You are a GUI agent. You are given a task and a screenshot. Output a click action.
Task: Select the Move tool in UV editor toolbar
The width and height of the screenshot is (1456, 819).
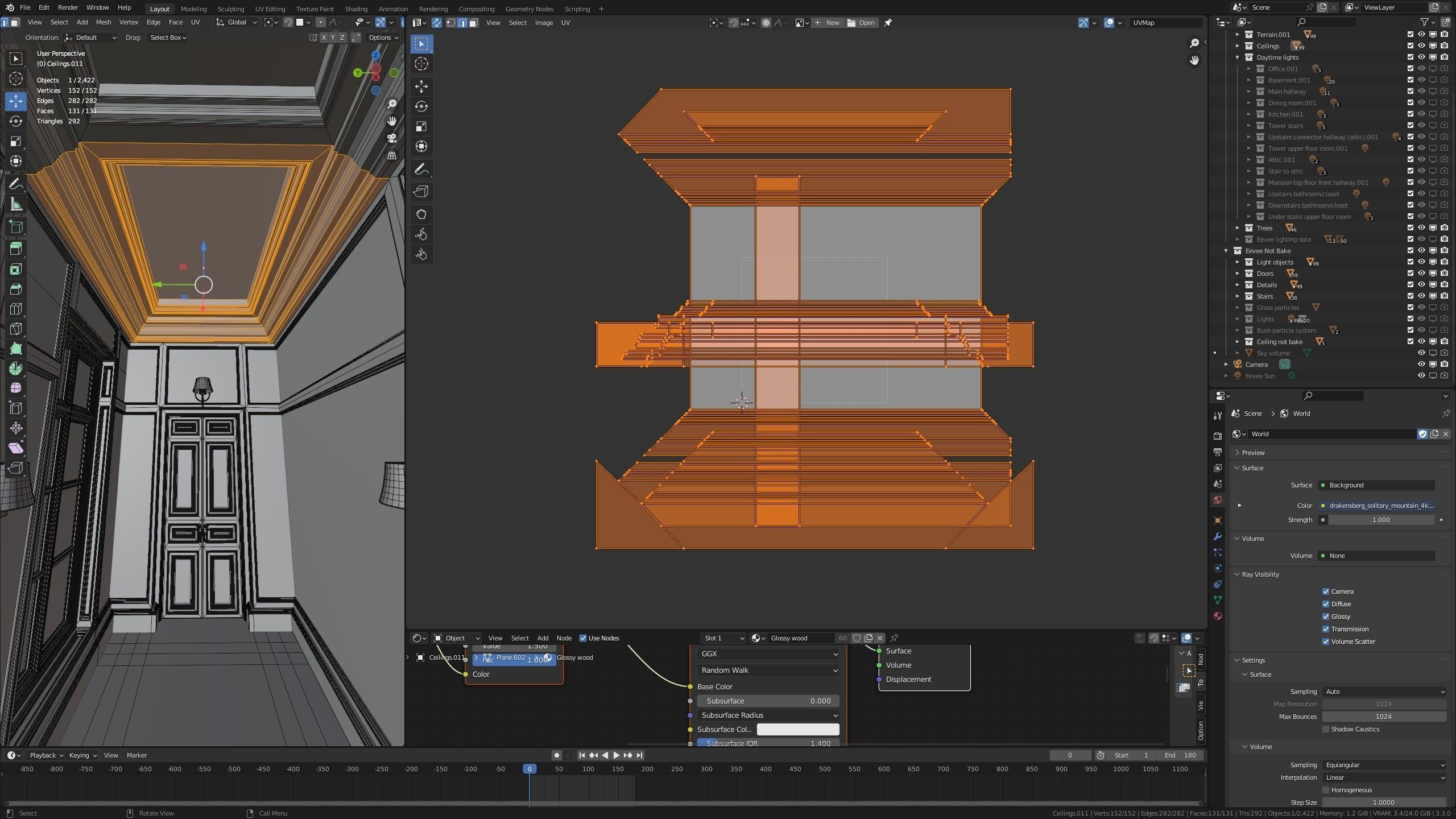point(421,86)
